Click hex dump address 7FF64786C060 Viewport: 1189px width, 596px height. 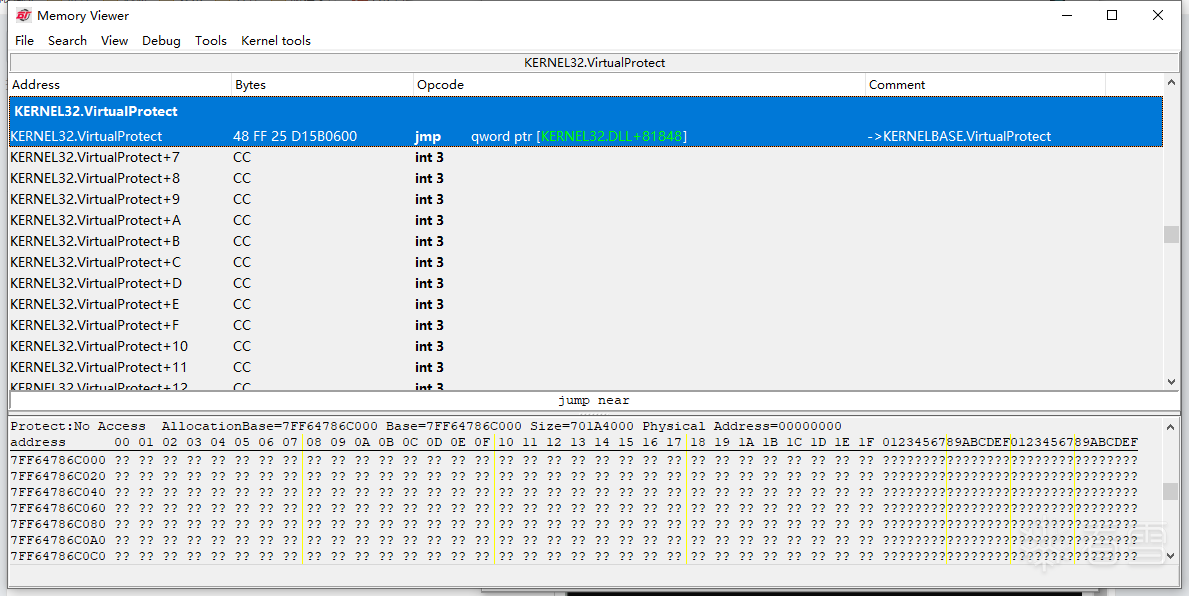pos(58,507)
